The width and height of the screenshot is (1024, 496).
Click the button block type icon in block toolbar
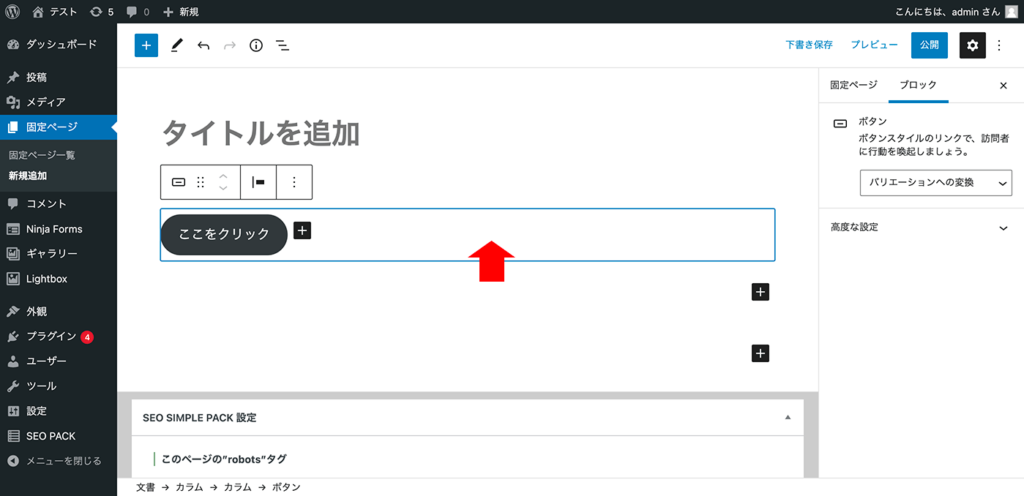tap(178, 182)
